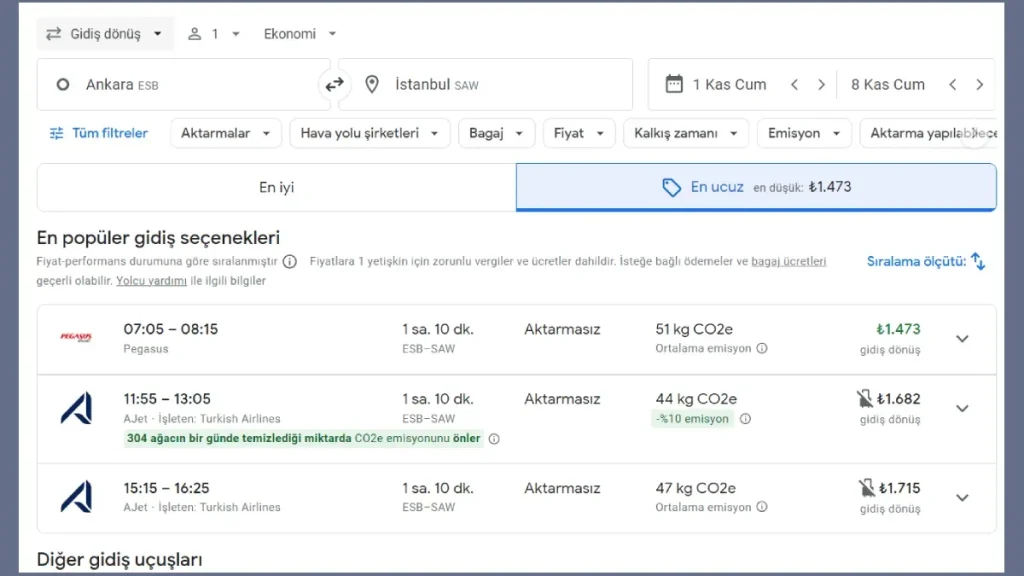Click info icon for 304 ağacın emission note
1024x576 pixels.
[x=494, y=439]
